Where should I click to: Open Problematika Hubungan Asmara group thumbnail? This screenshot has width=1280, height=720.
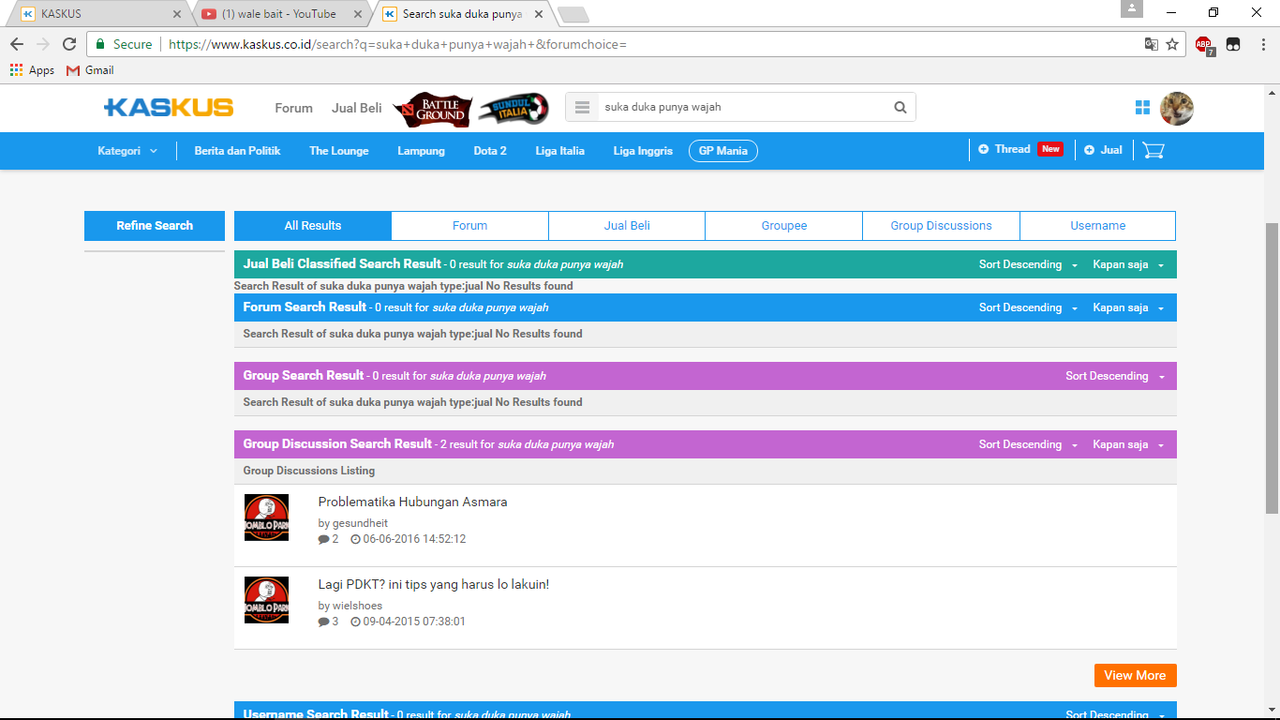pos(266,517)
